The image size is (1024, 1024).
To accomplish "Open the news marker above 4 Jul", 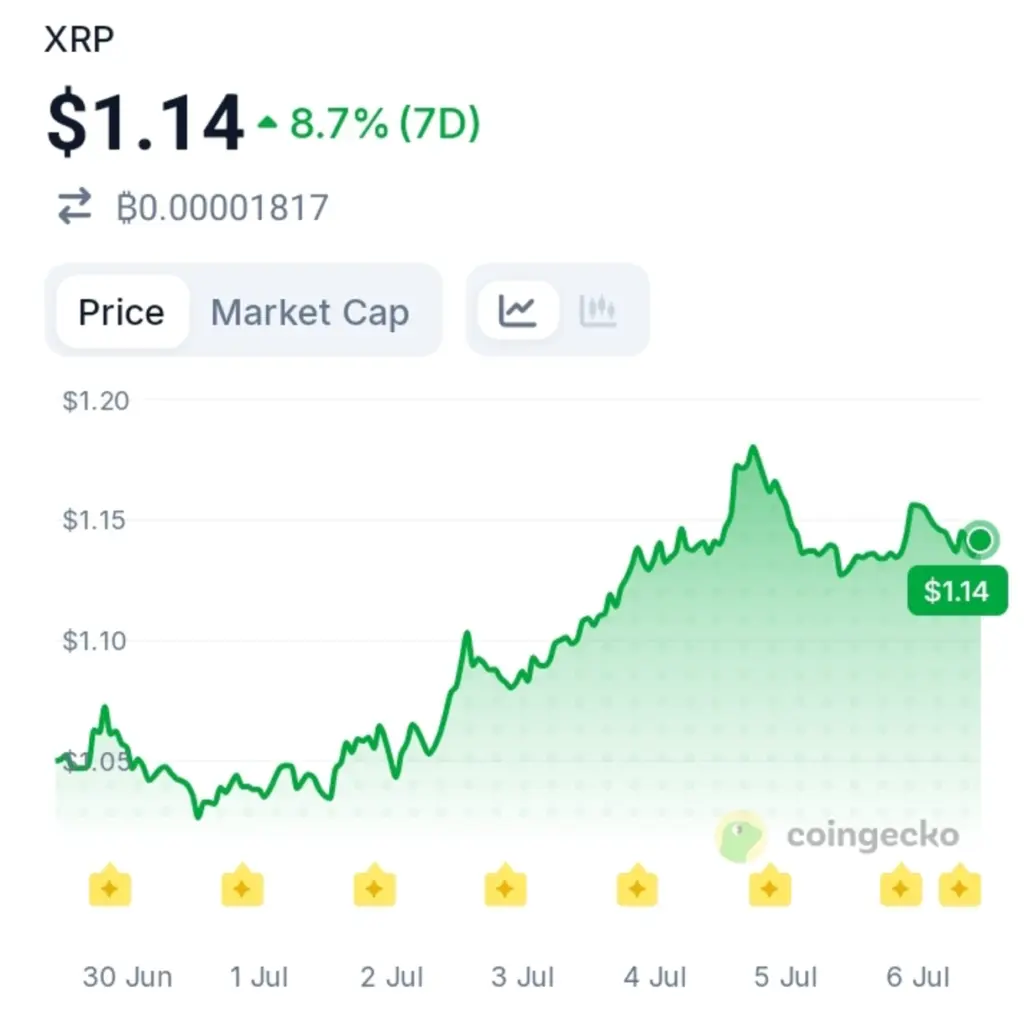I will [637, 885].
